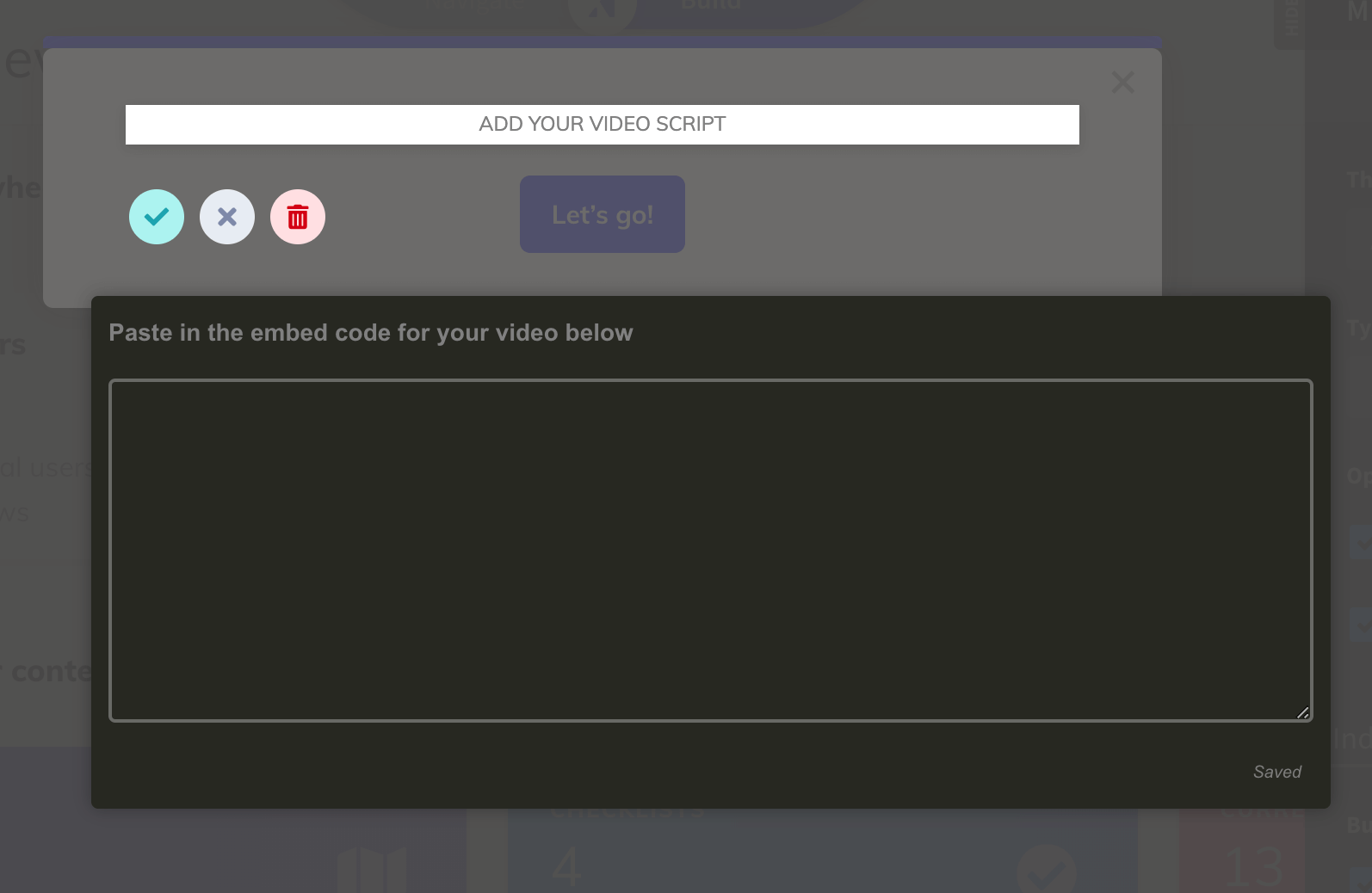Click the 'Paste in the embed code' heading
Viewport: 1372px width, 893px height.
click(371, 333)
